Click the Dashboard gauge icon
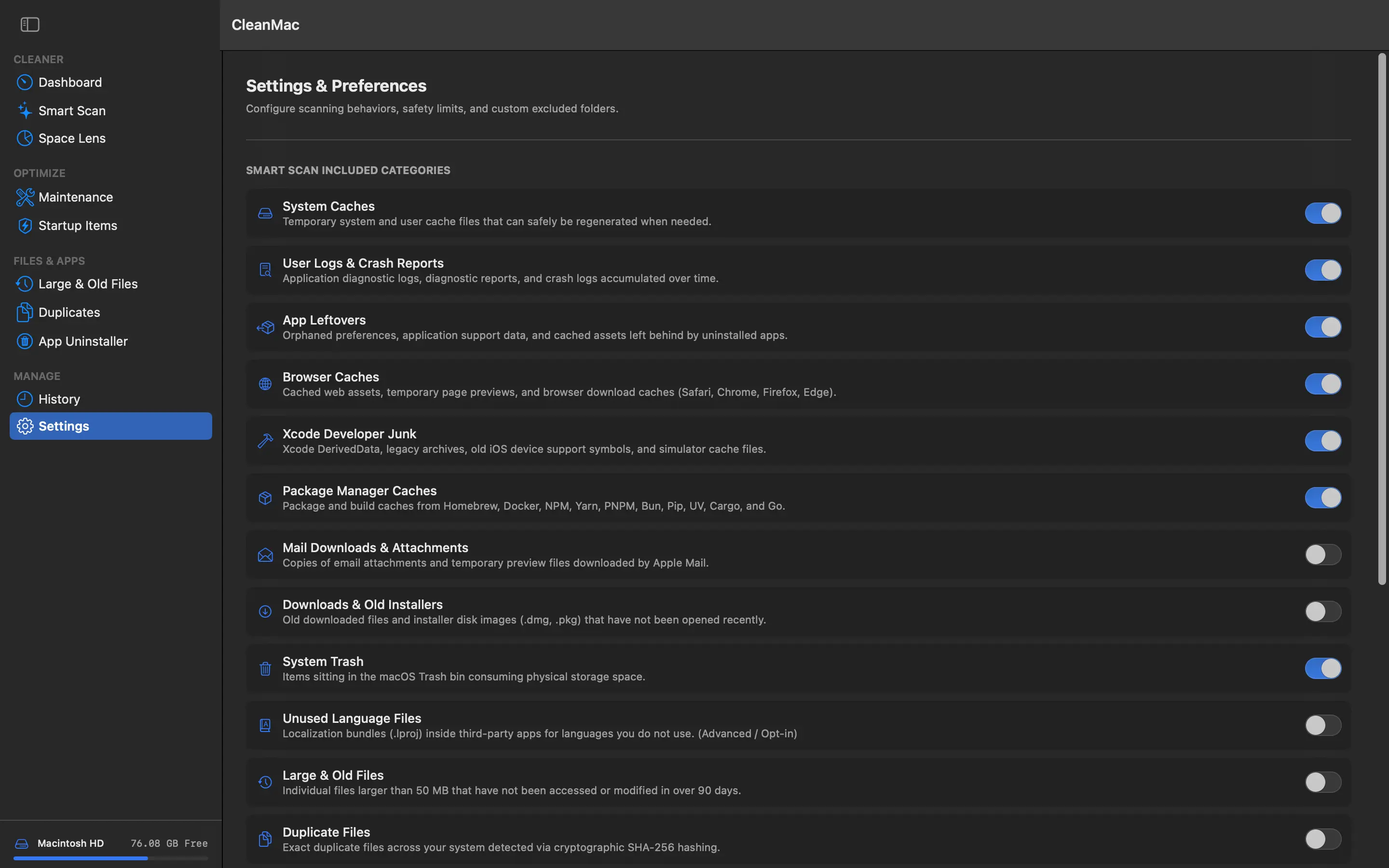This screenshot has width=1389, height=868. tap(25, 82)
